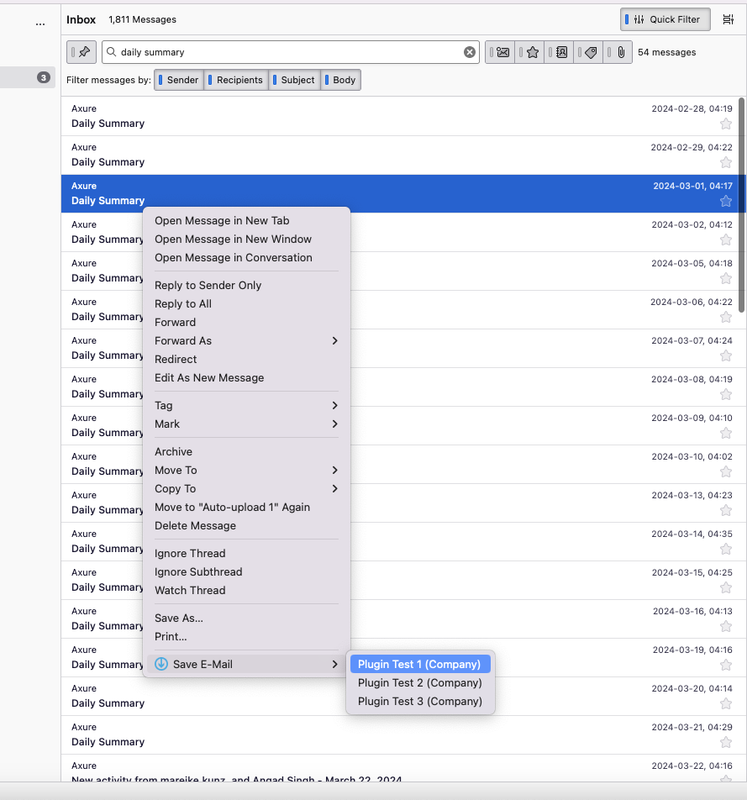This screenshot has height=800, width=747.
Task: Expand the Move To submenu
Action: coord(246,470)
